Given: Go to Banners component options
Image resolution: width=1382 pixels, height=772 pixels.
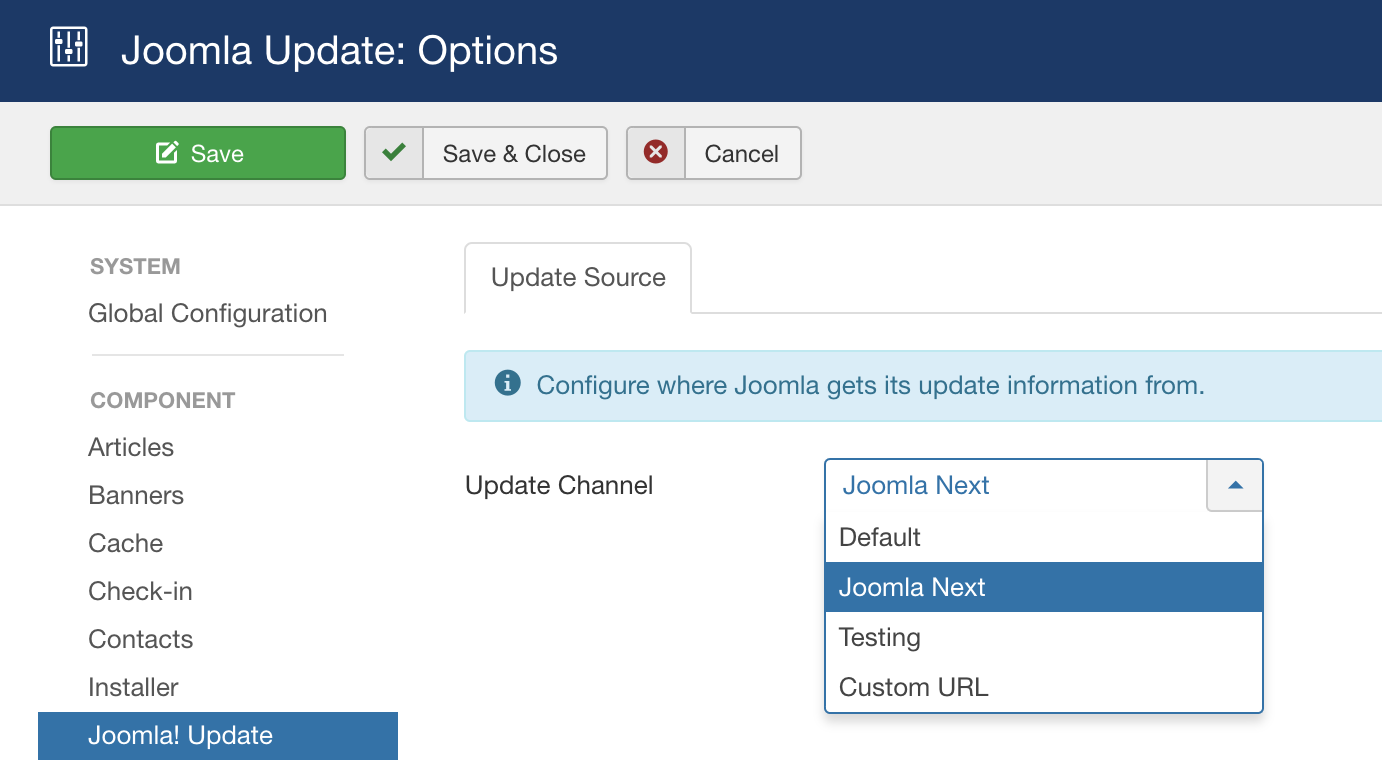Looking at the screenshot, I should point(136,495).
